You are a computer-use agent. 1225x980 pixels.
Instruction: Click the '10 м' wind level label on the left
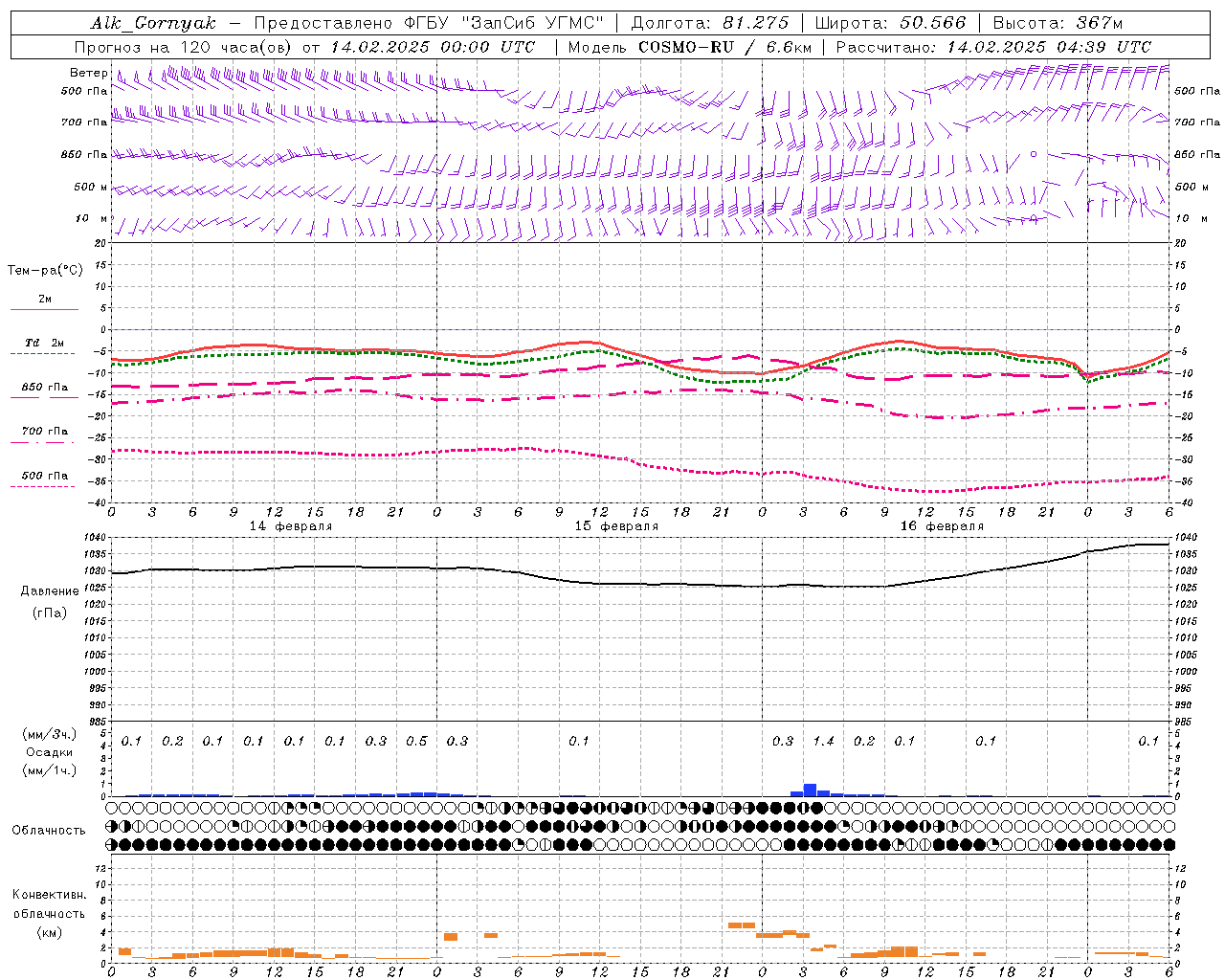click(91, 218)
